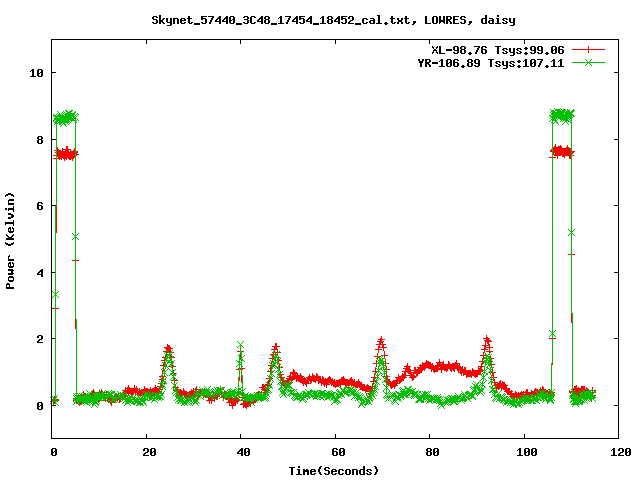Click the x-axis tick label 80

[433, 452]
